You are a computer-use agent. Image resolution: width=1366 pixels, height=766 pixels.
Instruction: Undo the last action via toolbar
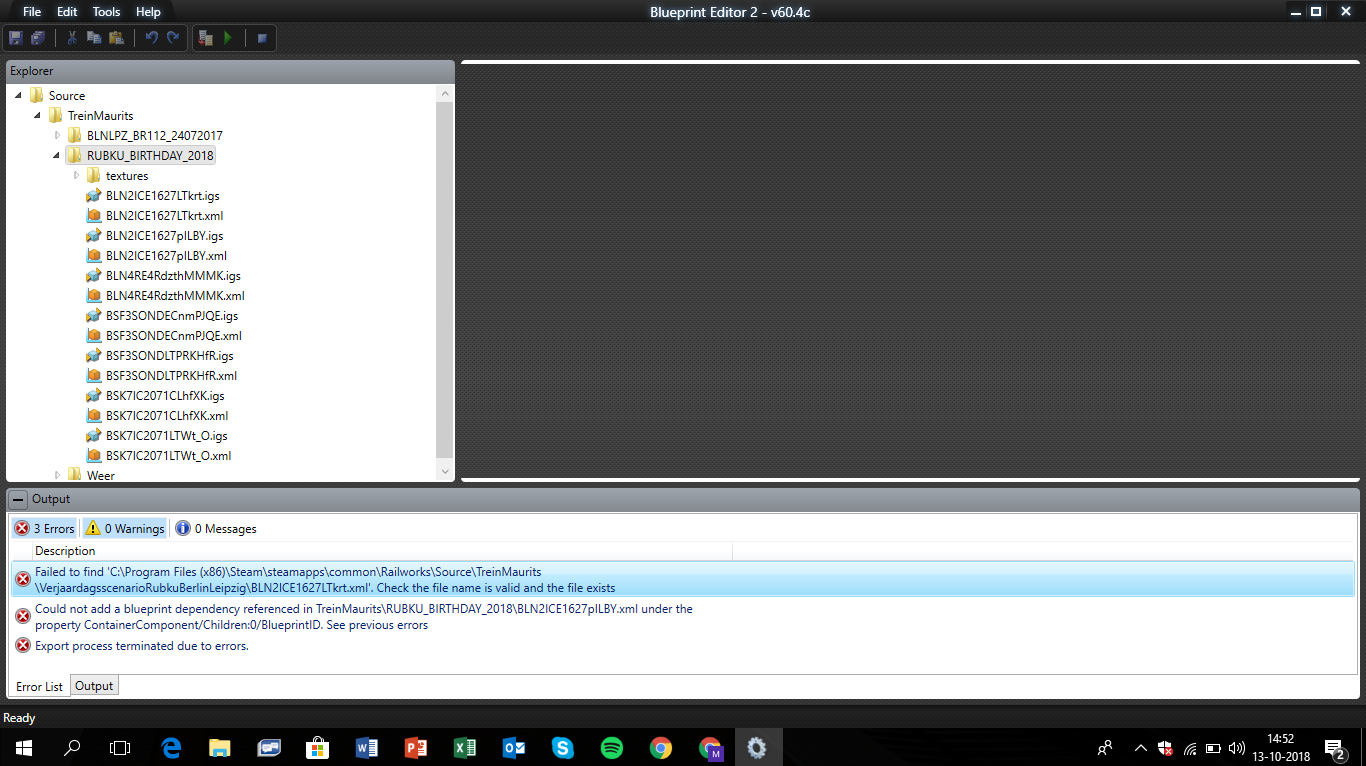152,38
